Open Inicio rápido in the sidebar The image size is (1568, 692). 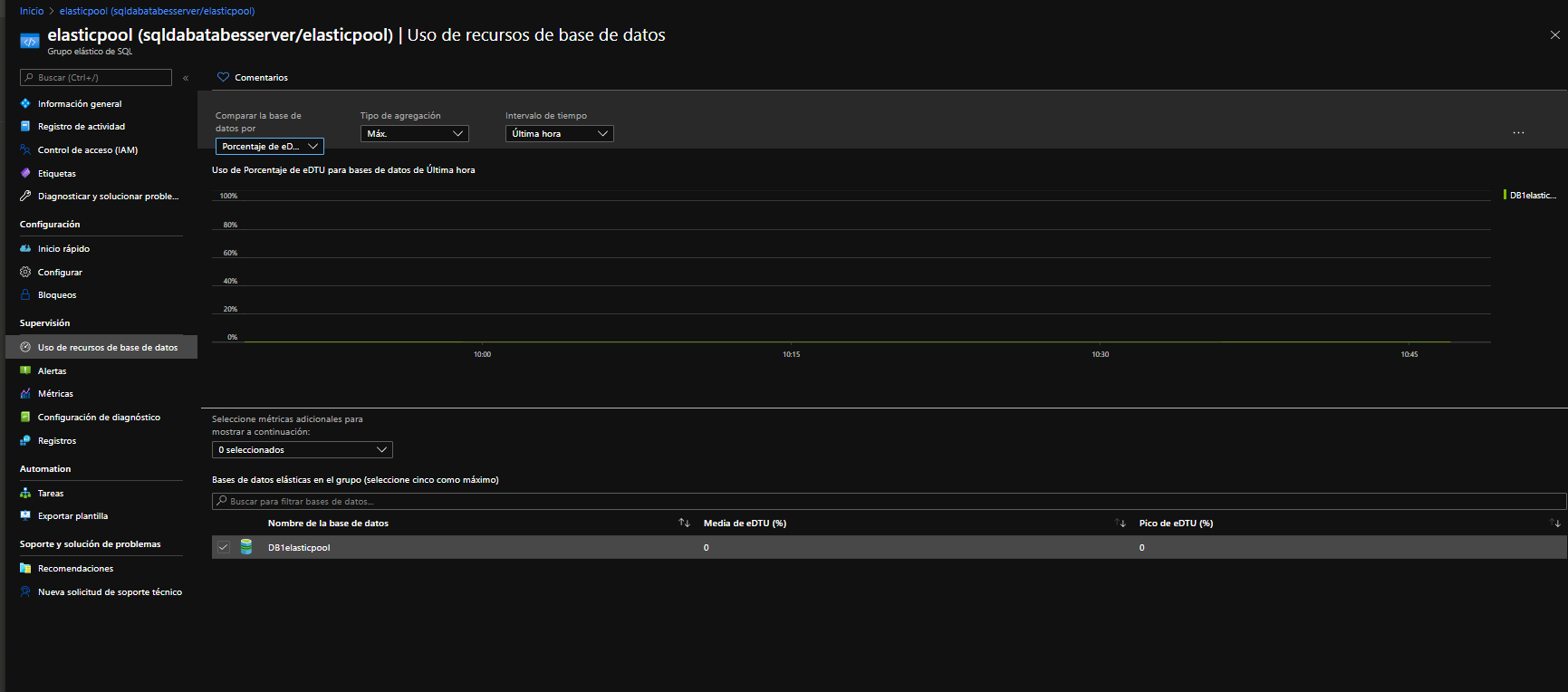(x=63, y=249)
